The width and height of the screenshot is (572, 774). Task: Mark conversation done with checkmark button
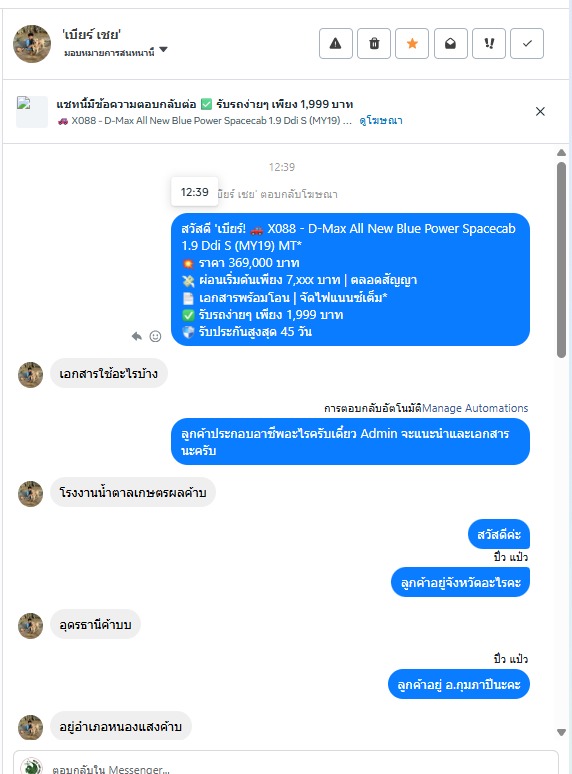tap(527, 44)
